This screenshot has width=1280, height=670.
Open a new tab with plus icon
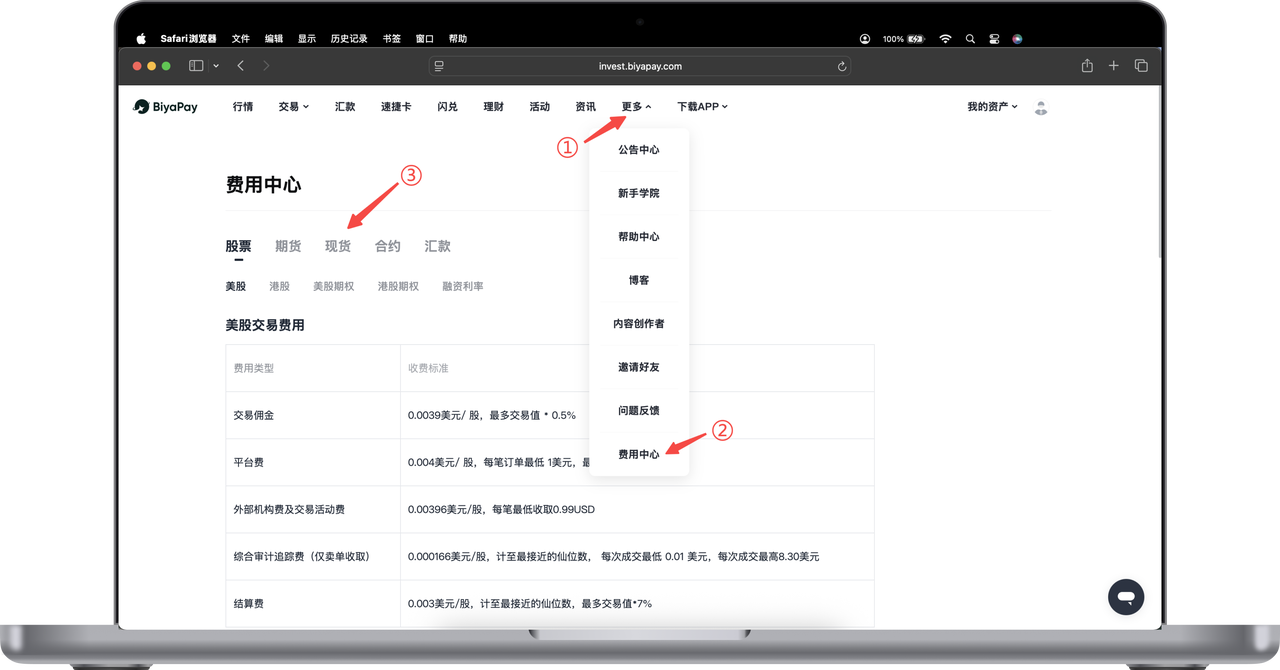coord(1114,66)
